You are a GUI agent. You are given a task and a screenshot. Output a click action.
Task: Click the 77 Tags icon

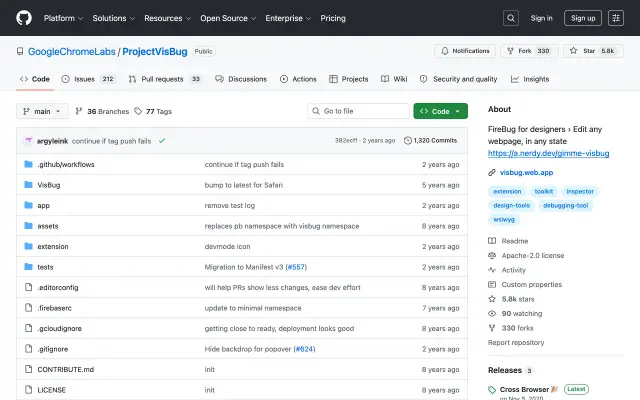pyautogui.click(x=138, y=111)
